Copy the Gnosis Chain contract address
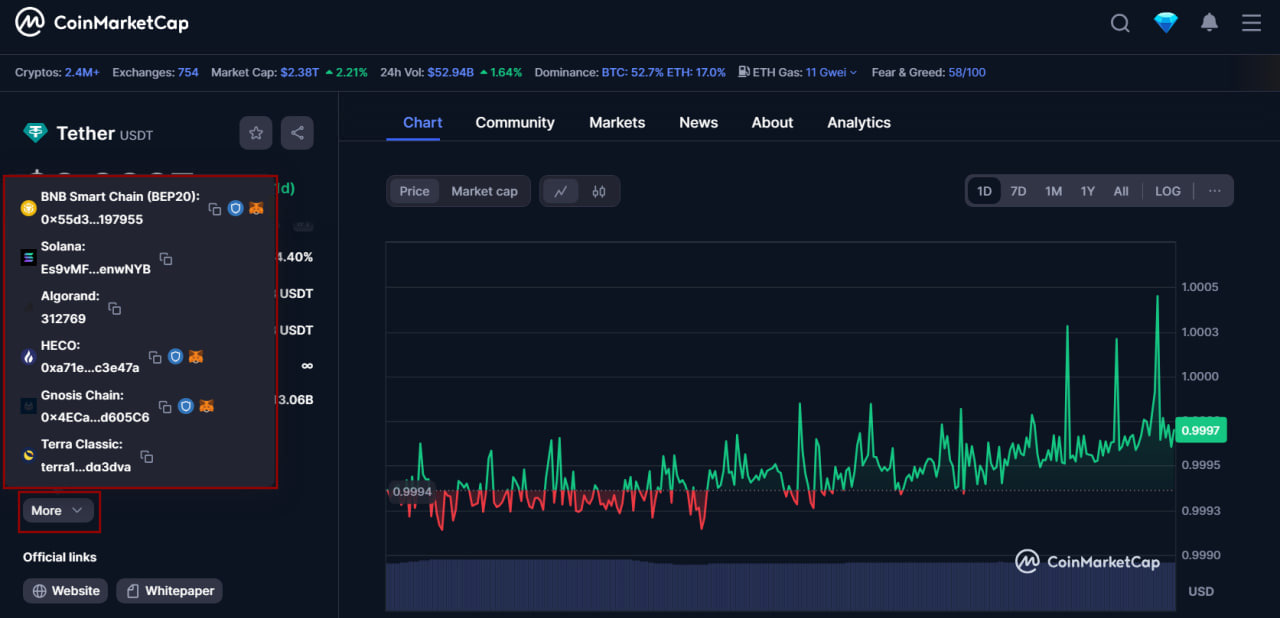Viewport: 1280px width, 618px height. [x=165, y=407]
